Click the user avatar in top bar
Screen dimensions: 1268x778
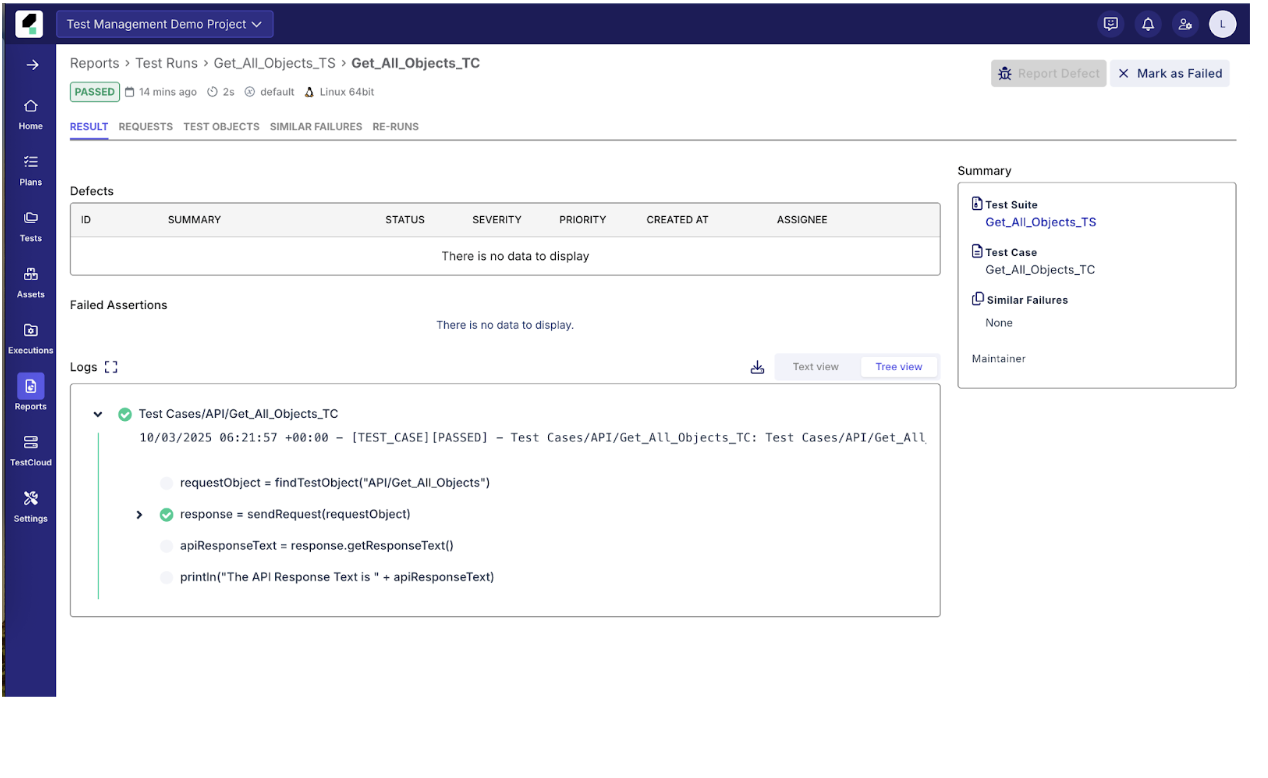click(1222, 24)
